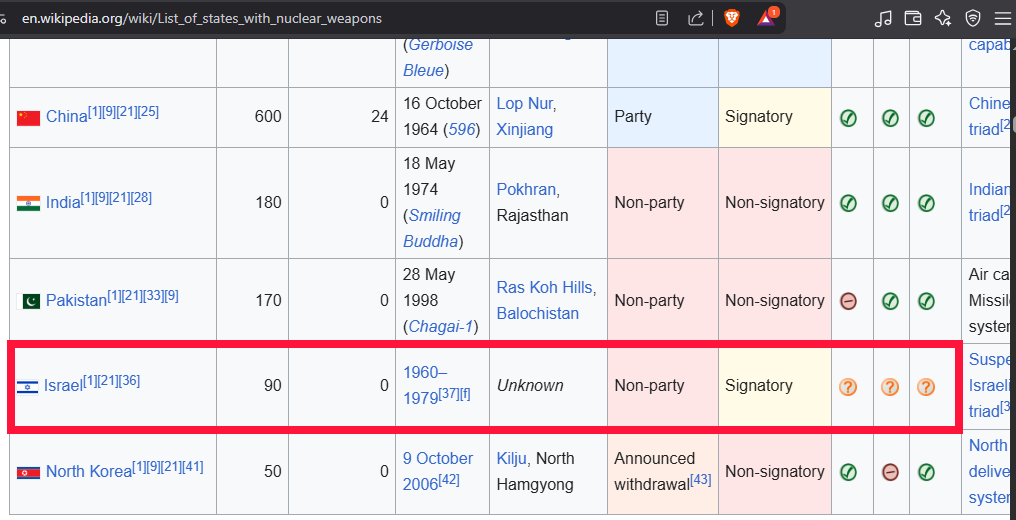This screenshot has width=1016, height=520.
Task: Open the Kilju link
Action: (512, 458)
